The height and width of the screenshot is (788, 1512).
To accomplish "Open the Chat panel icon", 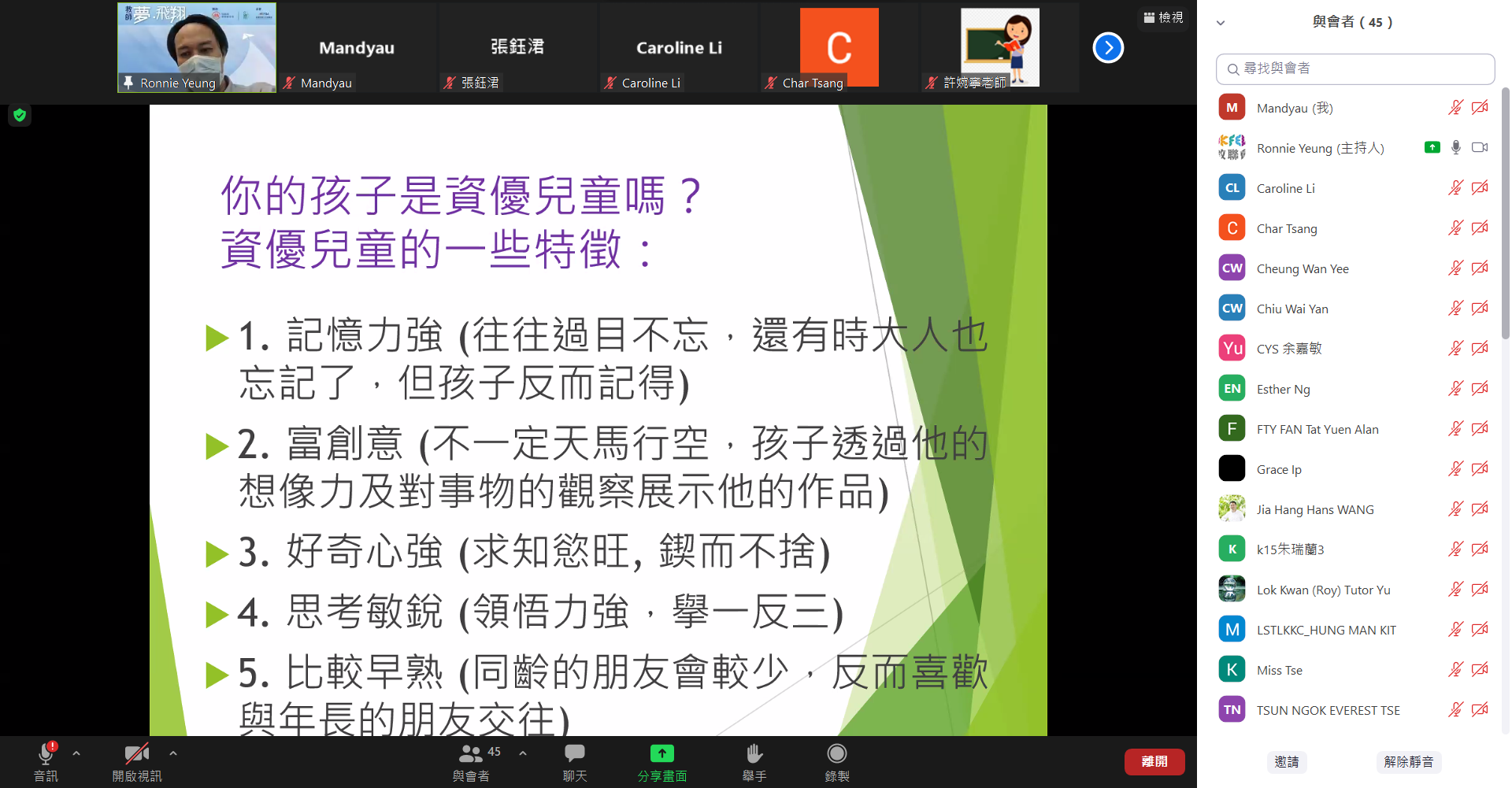I will click(x=575, y=753).
